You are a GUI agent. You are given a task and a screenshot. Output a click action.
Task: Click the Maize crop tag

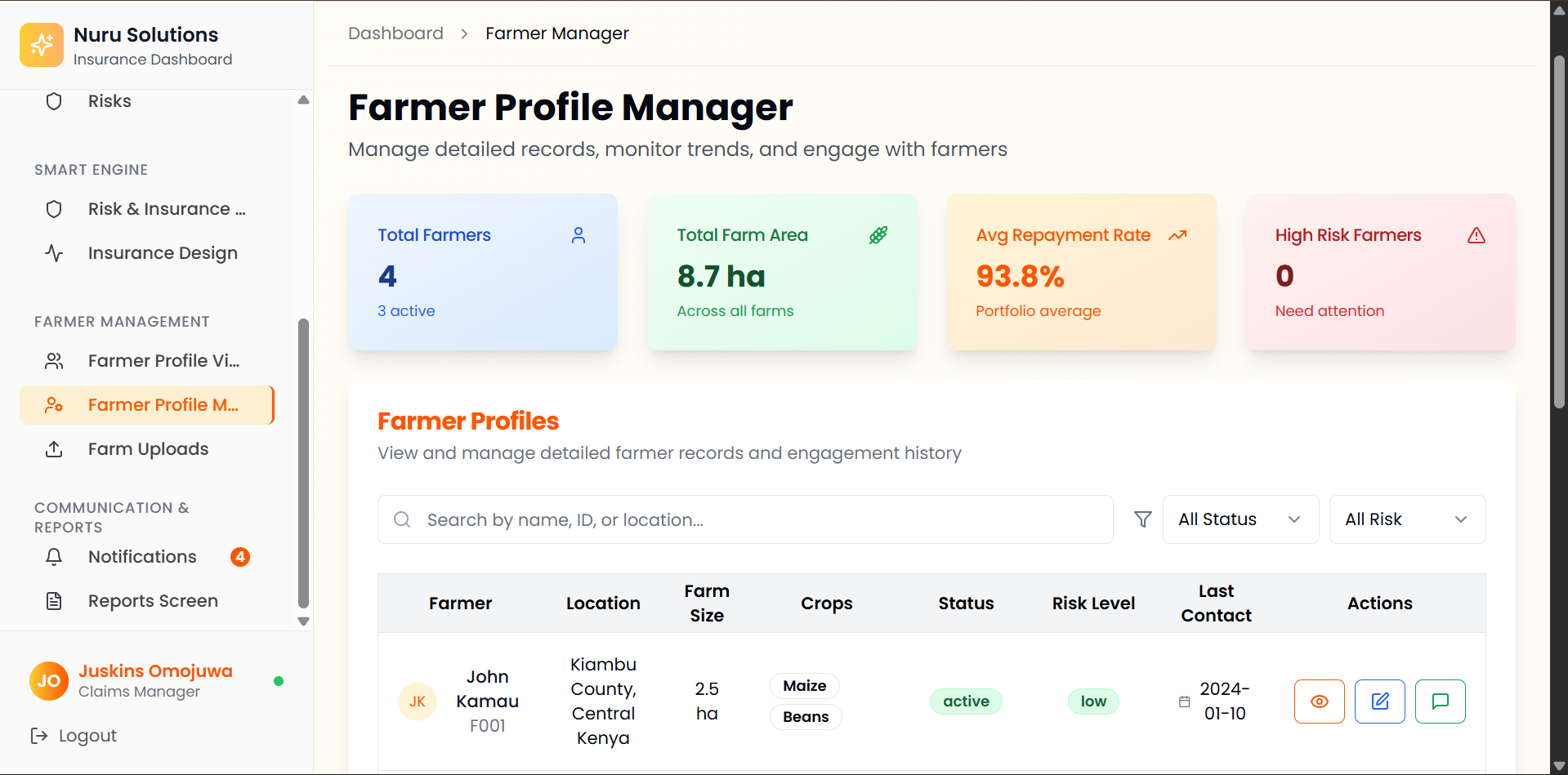(x=805, y=686)
